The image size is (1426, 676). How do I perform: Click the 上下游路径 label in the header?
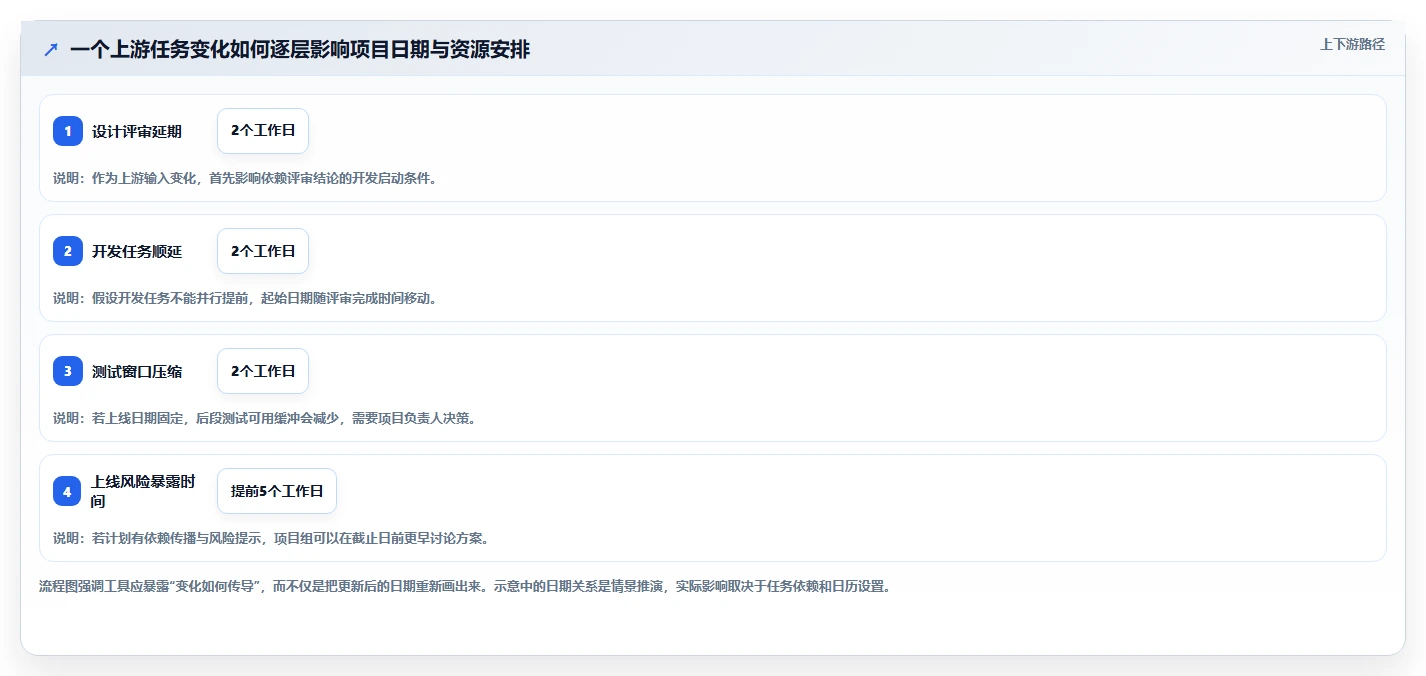(1352, 44)
